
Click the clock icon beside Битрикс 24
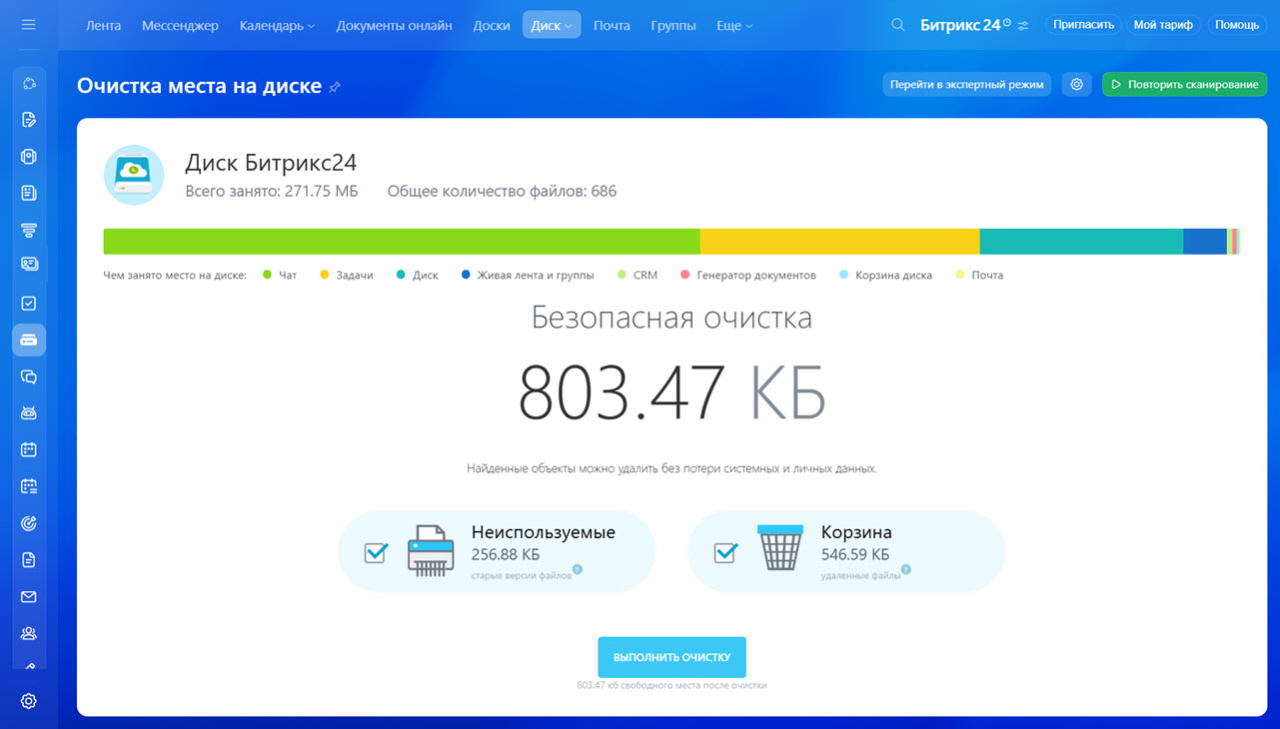point(1007,22)
